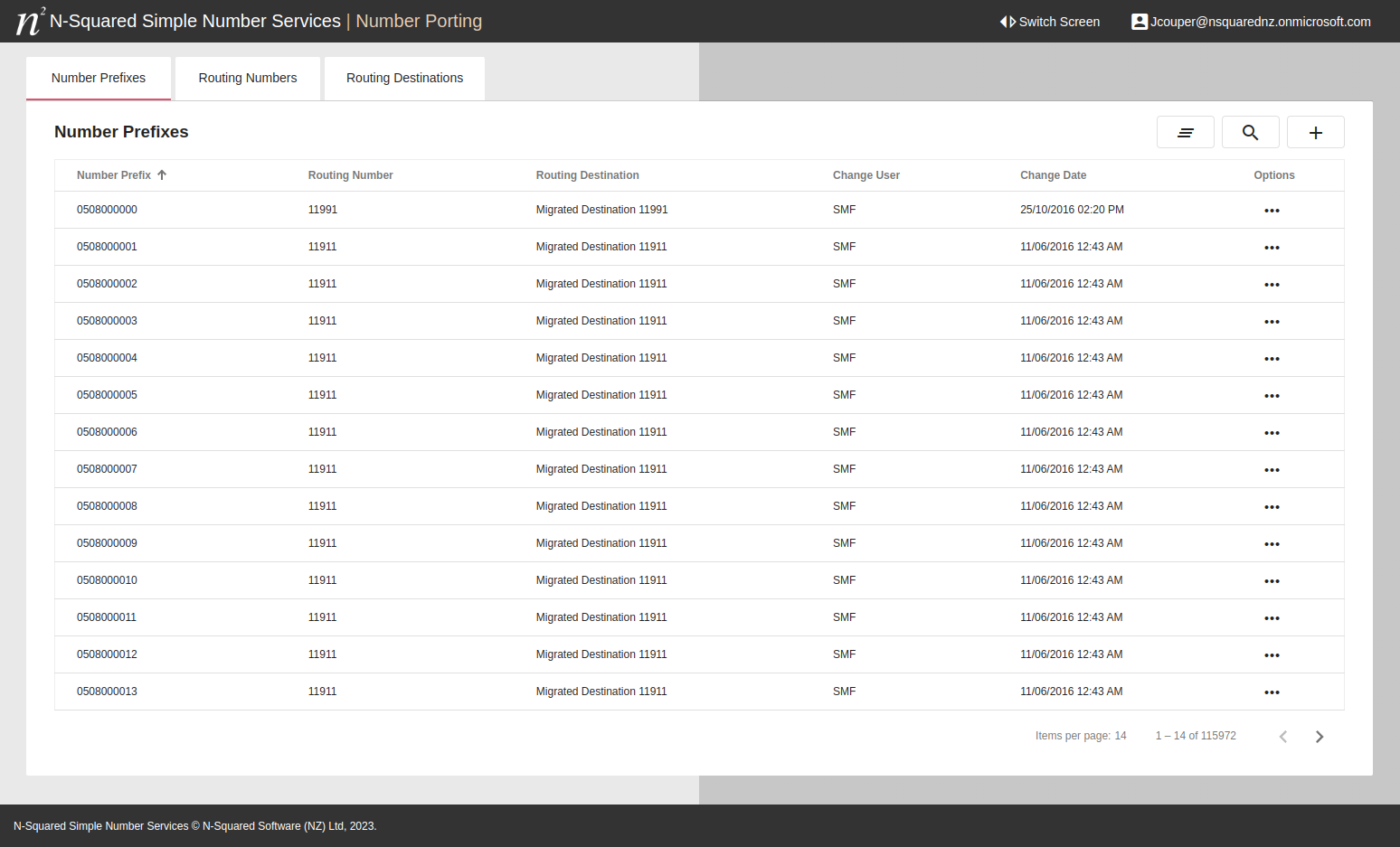Select the row with prefix 0508000007
1400x847 pixels.
[107, 469]
